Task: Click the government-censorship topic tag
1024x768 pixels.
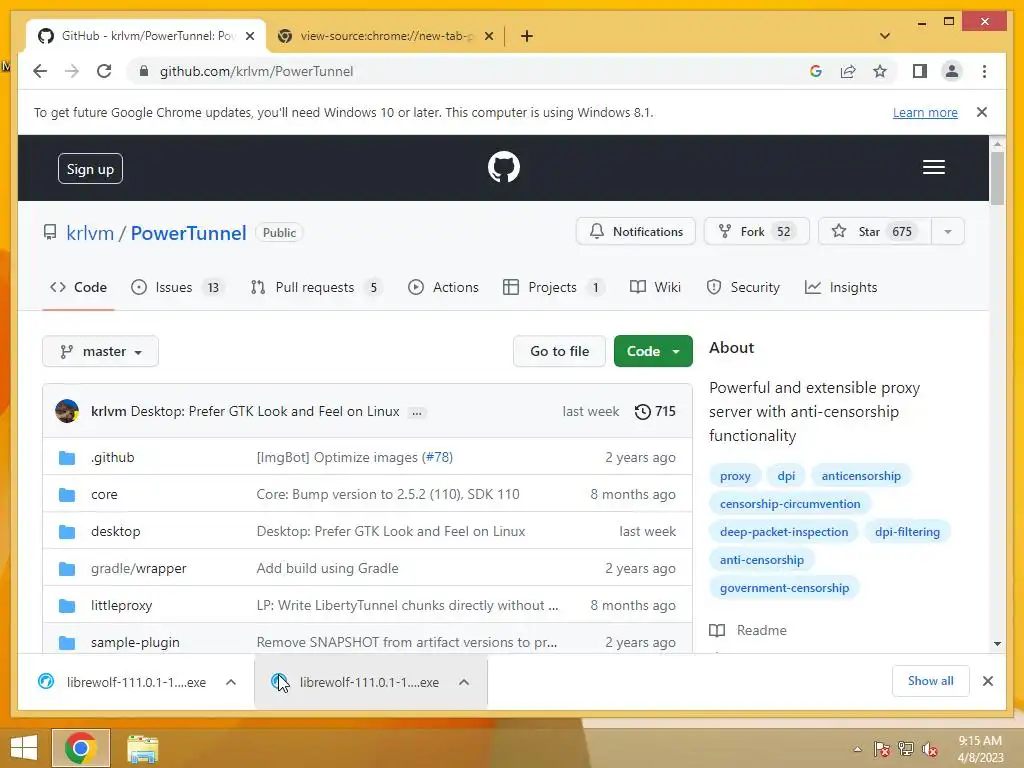Action: pyautogui.click(x=784, y=588)
